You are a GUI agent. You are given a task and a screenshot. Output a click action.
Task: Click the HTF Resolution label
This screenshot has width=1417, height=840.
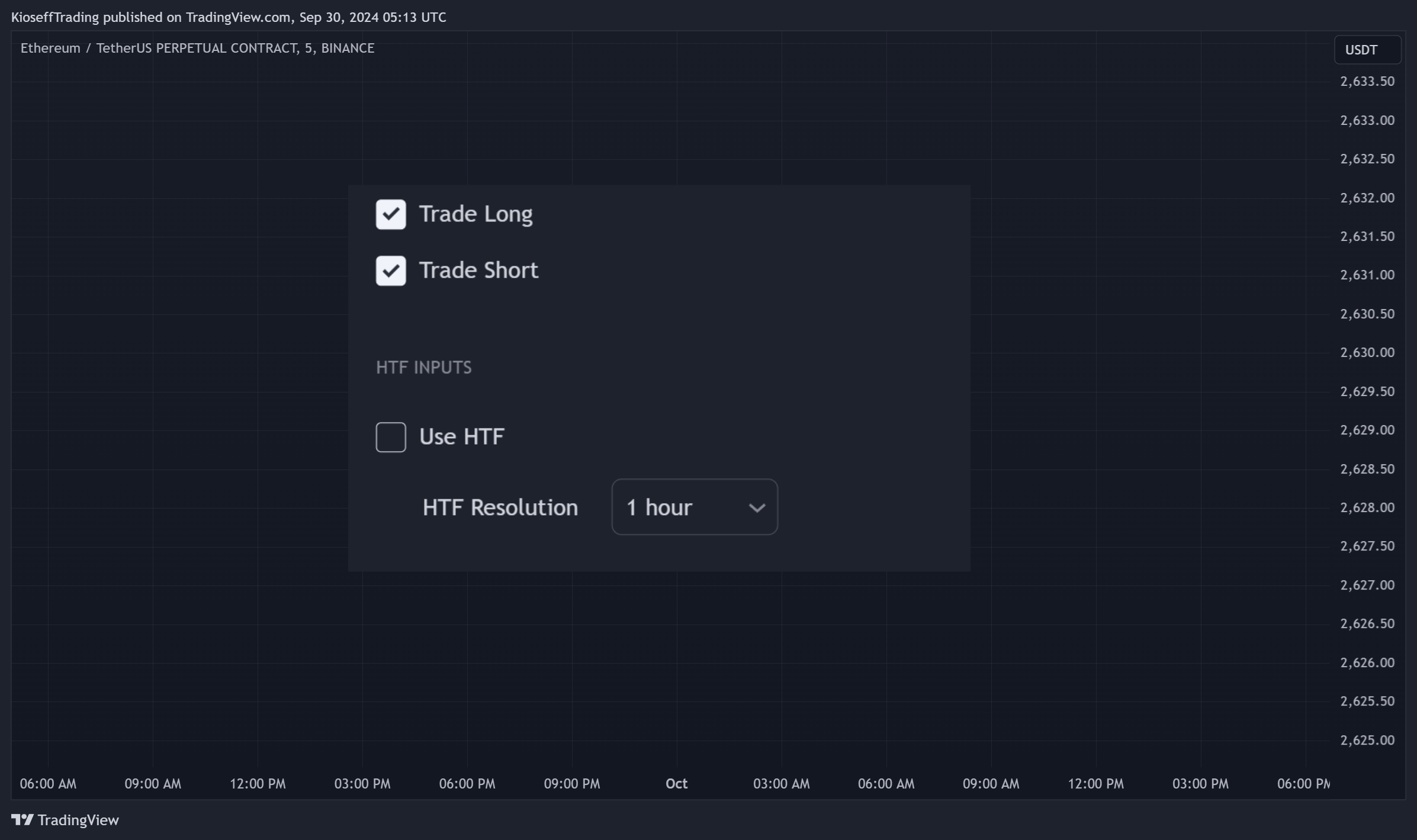(x=500, y=507)
